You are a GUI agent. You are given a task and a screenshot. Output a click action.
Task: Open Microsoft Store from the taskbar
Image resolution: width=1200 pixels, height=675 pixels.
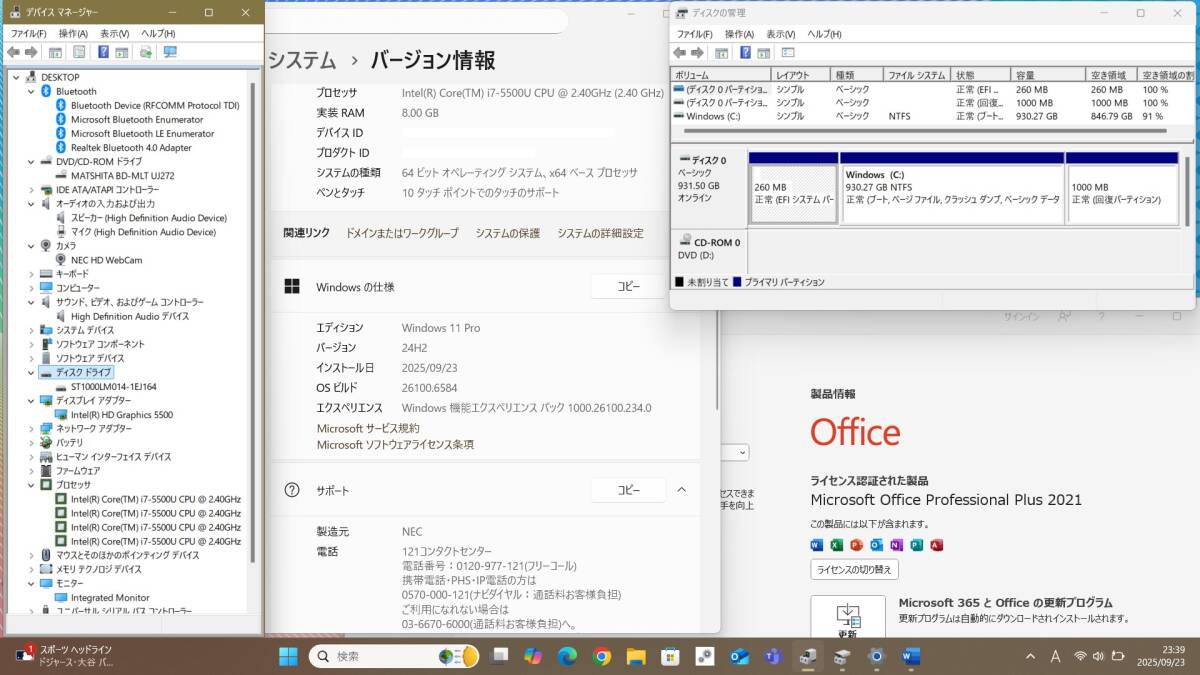click(x=671, y=656)
